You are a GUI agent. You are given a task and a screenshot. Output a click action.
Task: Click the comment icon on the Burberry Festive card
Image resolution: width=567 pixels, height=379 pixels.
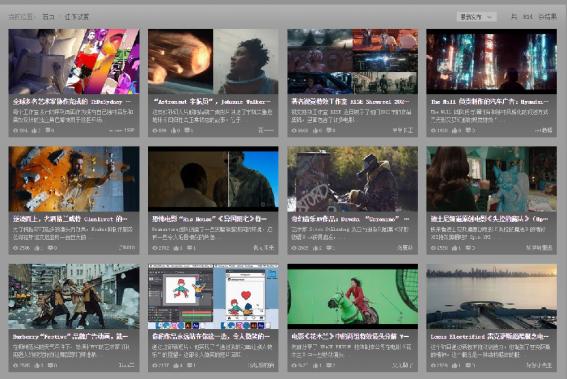click(49, 365)
